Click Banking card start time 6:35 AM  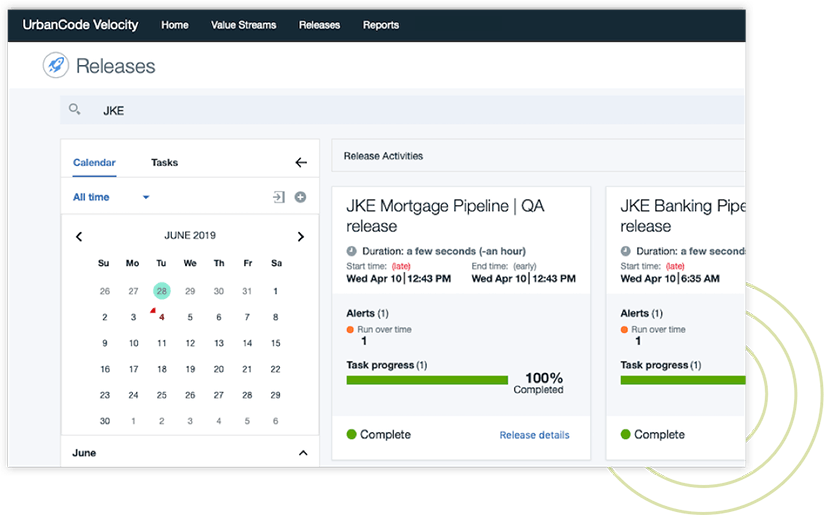pos(670,279)
